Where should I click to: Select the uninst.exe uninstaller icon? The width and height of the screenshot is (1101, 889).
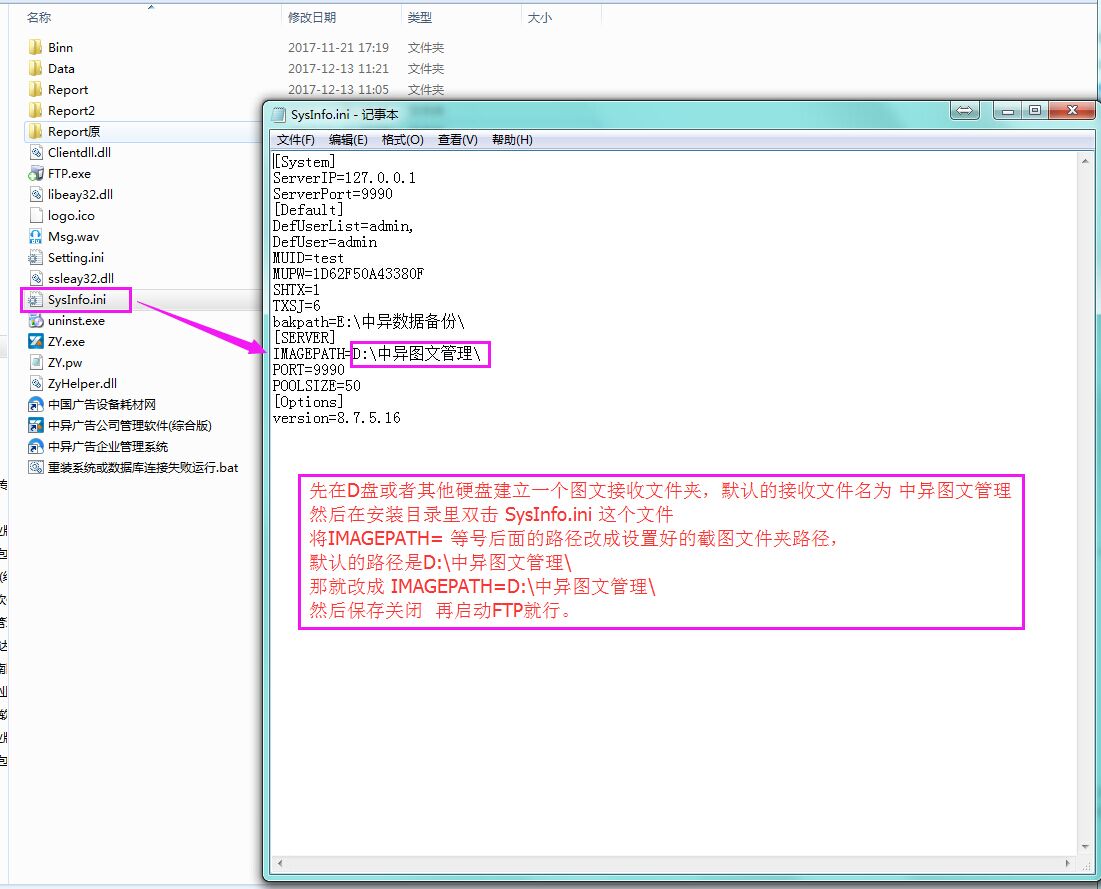(x=36, y=321)
